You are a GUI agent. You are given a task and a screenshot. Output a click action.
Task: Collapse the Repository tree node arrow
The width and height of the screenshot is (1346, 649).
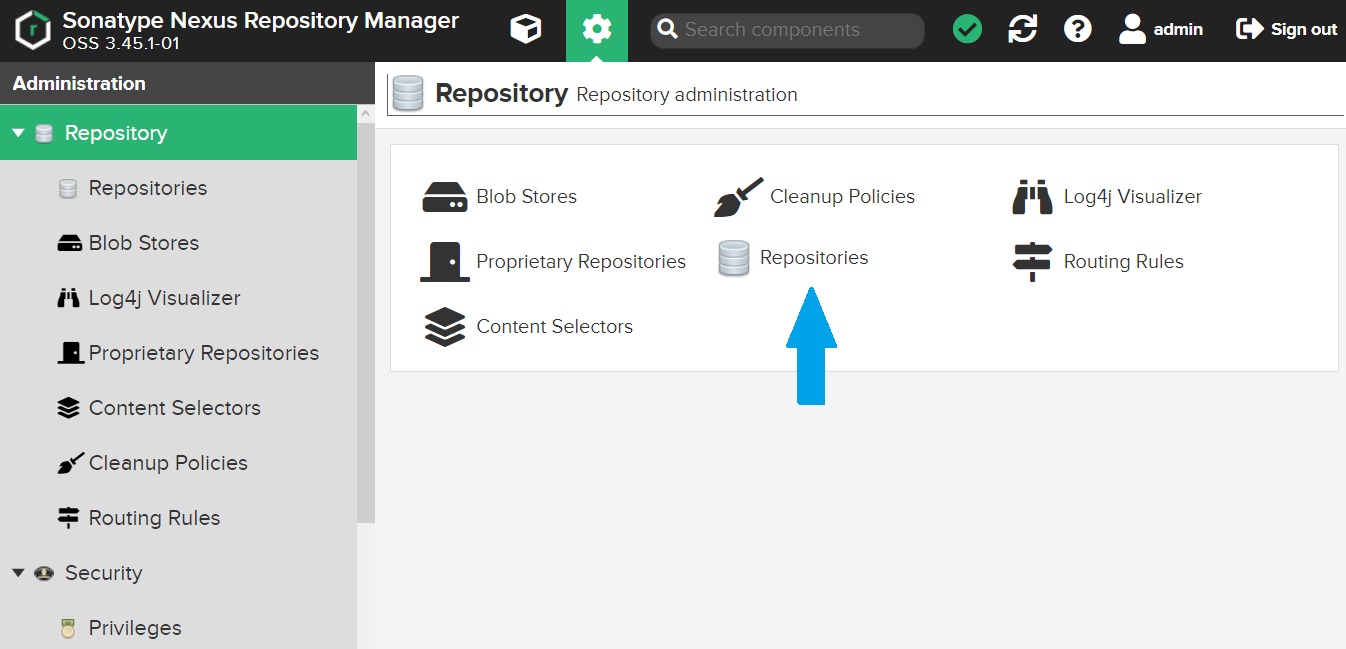point(18,133)
